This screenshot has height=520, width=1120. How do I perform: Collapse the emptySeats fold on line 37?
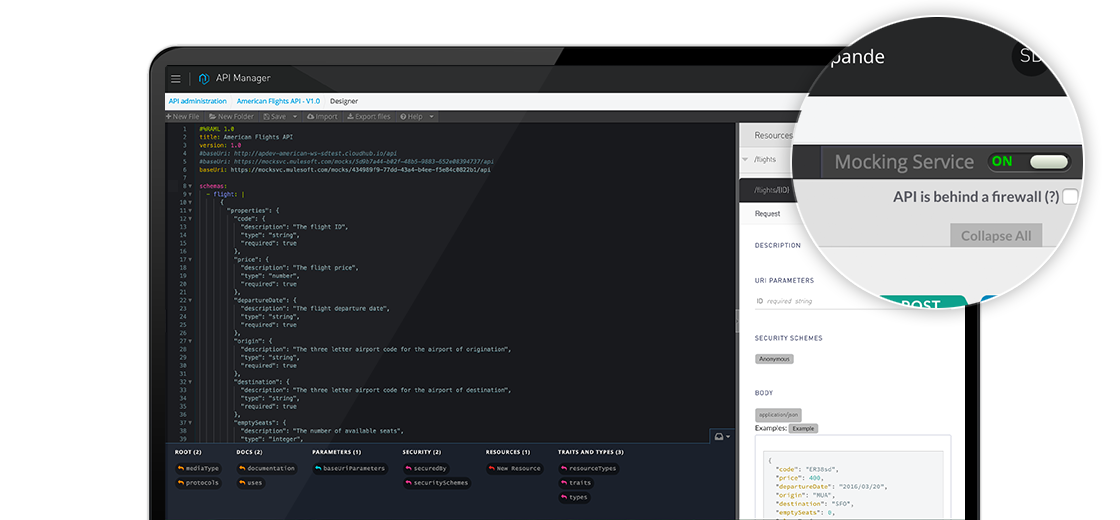tap(191, 423)
